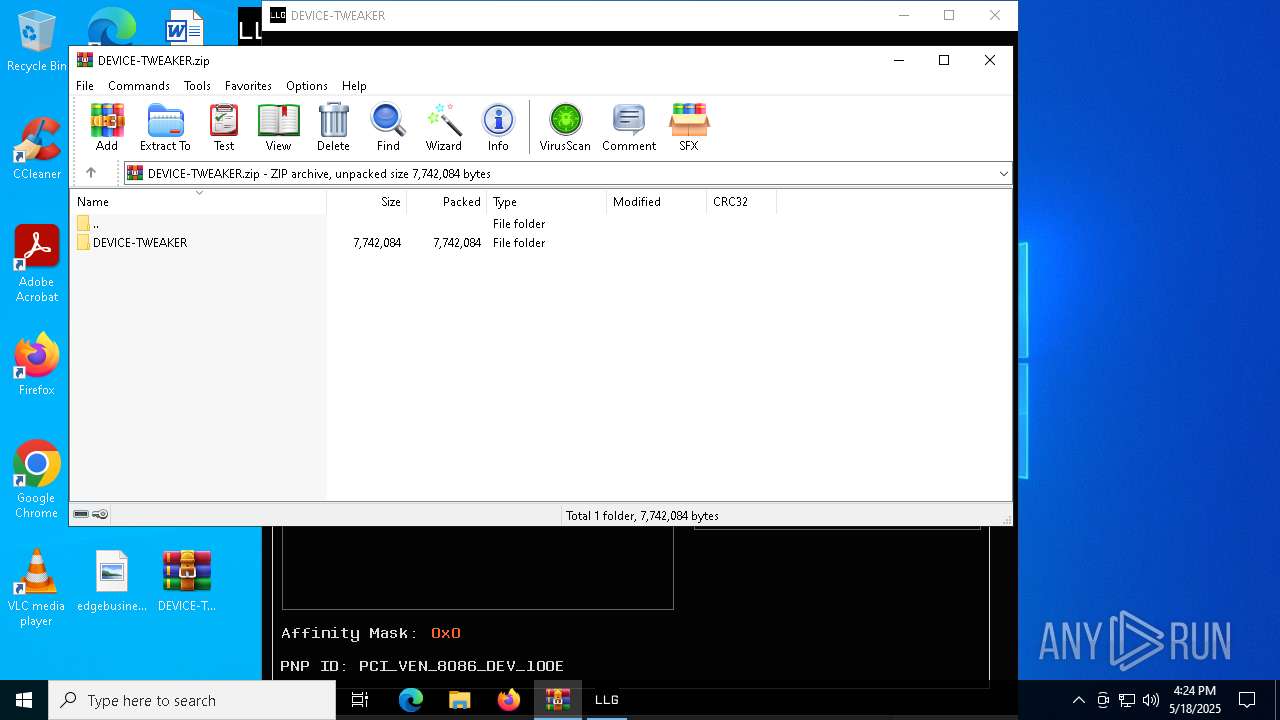Open the Tools menu

pyautogui.click(x=197, y=86)
